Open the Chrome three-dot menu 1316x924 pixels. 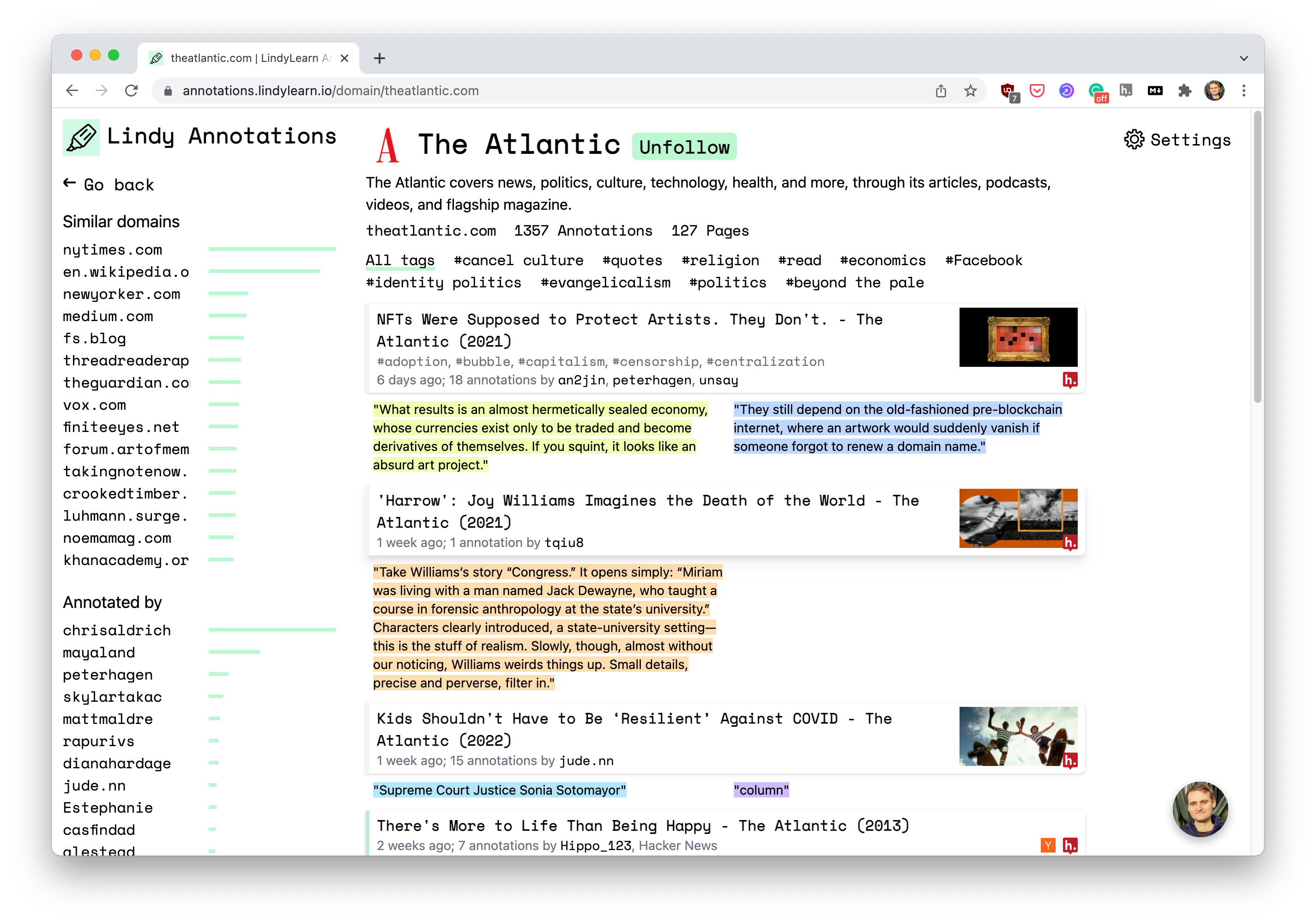pos(1244,91)
